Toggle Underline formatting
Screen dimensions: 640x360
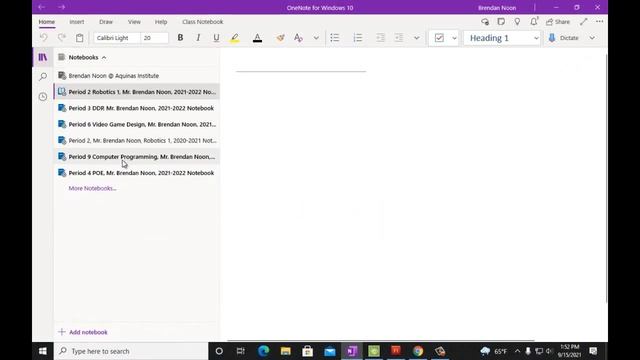click(216, 38)
